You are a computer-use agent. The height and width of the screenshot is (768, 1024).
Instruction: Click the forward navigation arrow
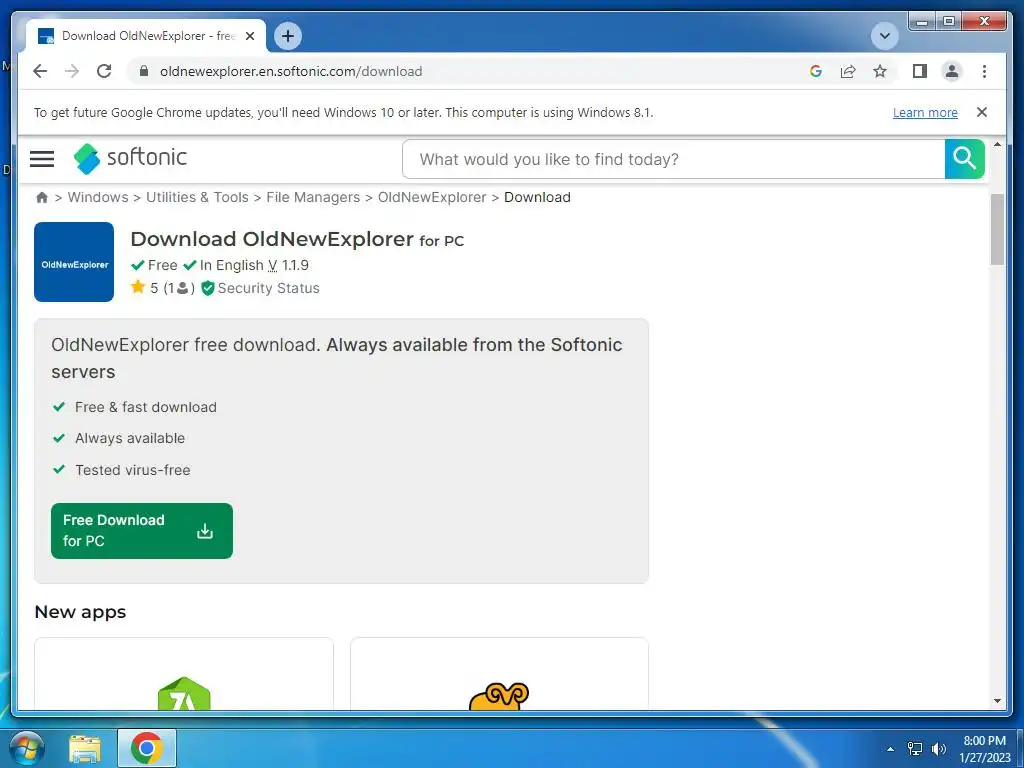point(72,71)
